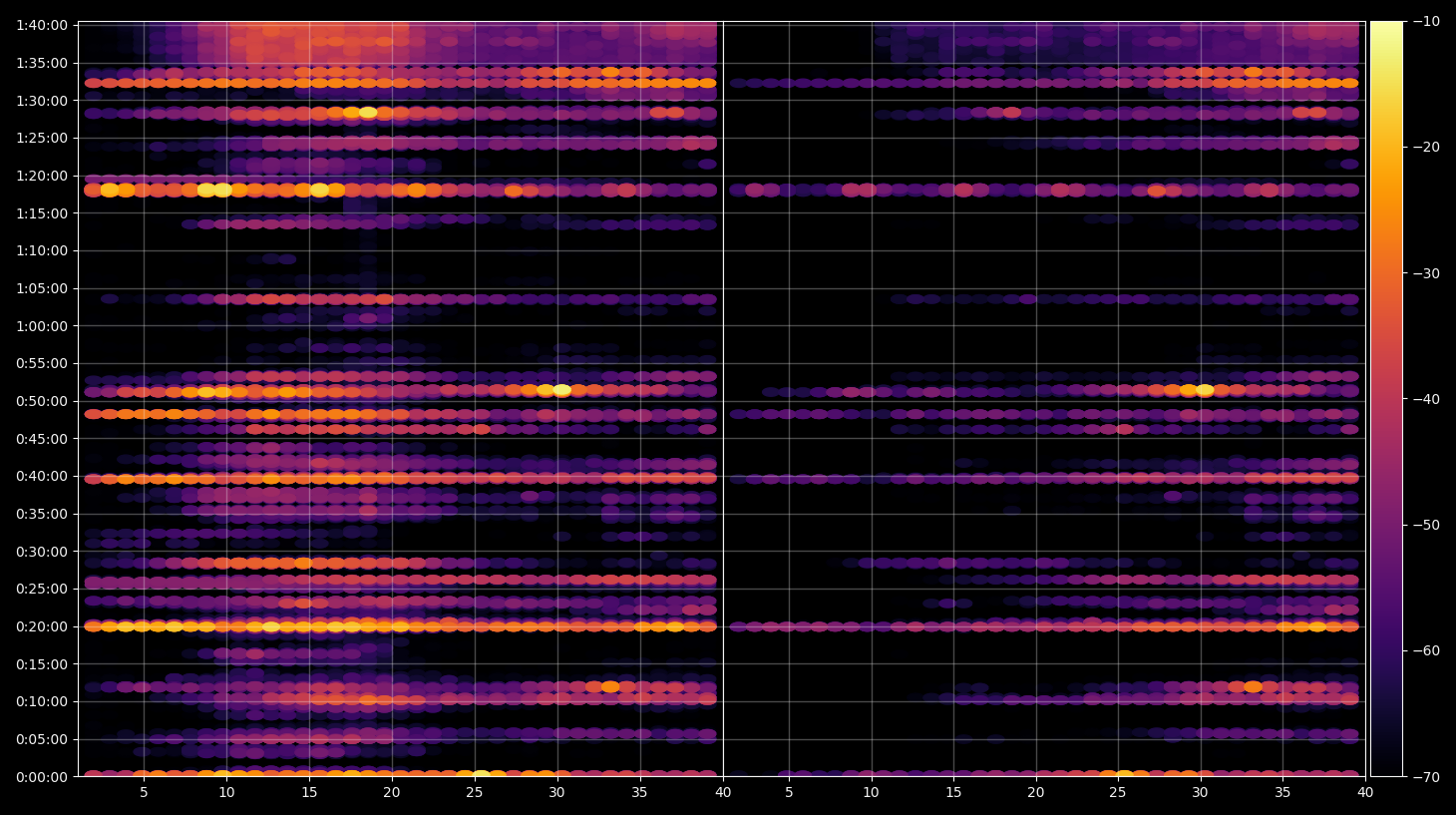Click x-axis label 35 under left plot

(640, 793)
